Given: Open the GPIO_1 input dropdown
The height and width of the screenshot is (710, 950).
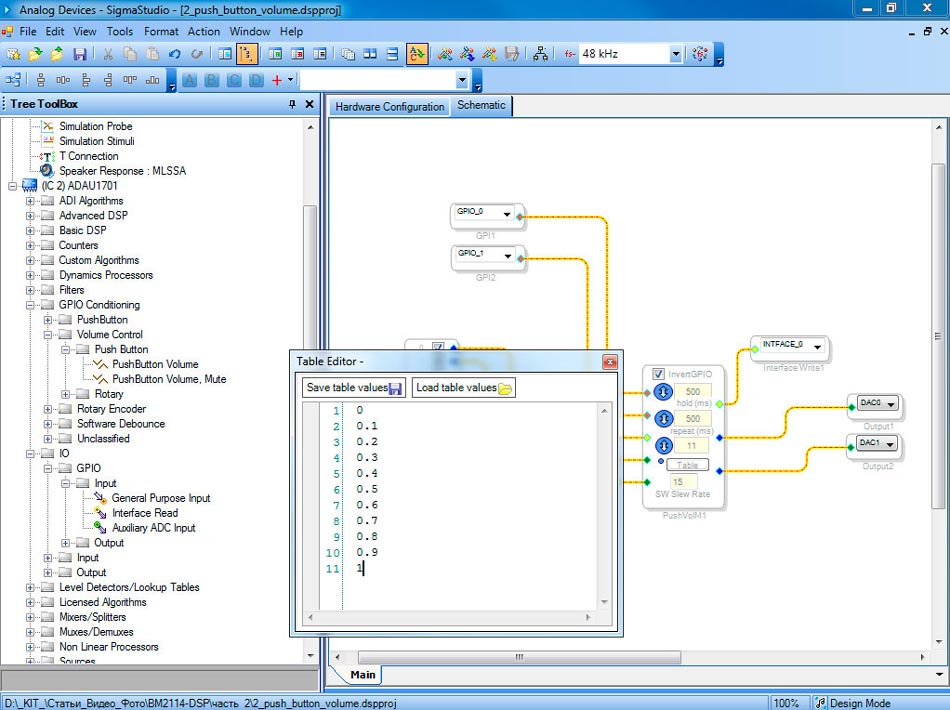Looking at the screenshot, I should 508,256.
